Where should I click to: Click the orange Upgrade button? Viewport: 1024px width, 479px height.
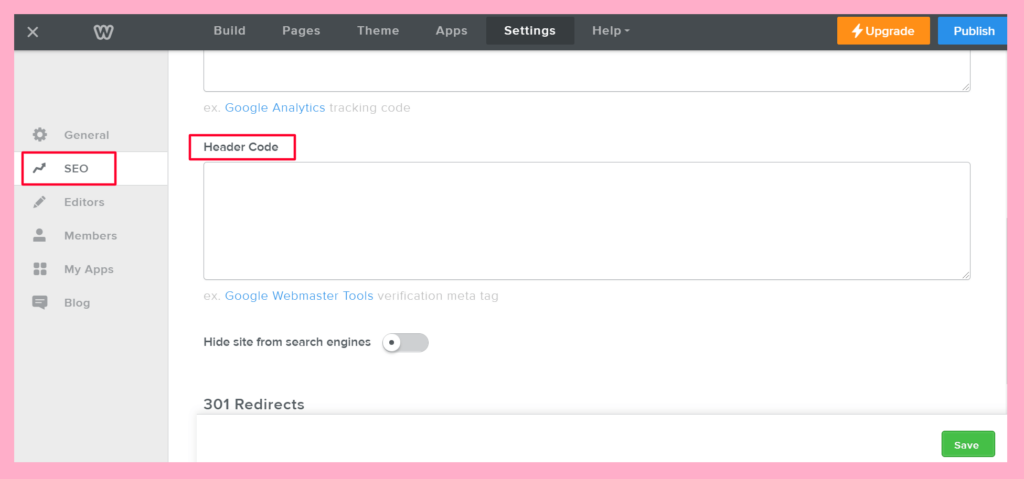(883, 31)
